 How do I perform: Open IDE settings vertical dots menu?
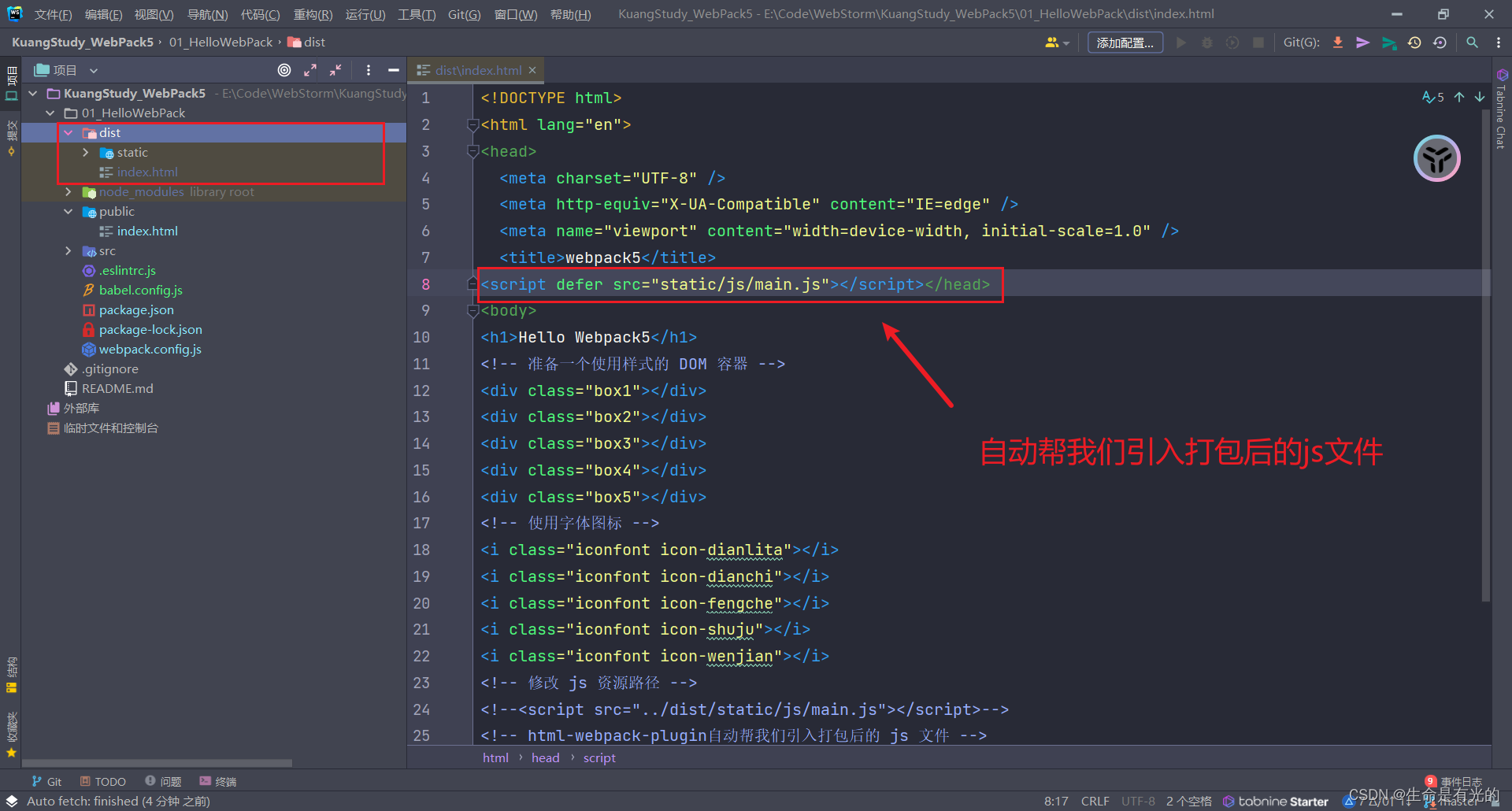pyautogui.click(x=1499, y=43)
